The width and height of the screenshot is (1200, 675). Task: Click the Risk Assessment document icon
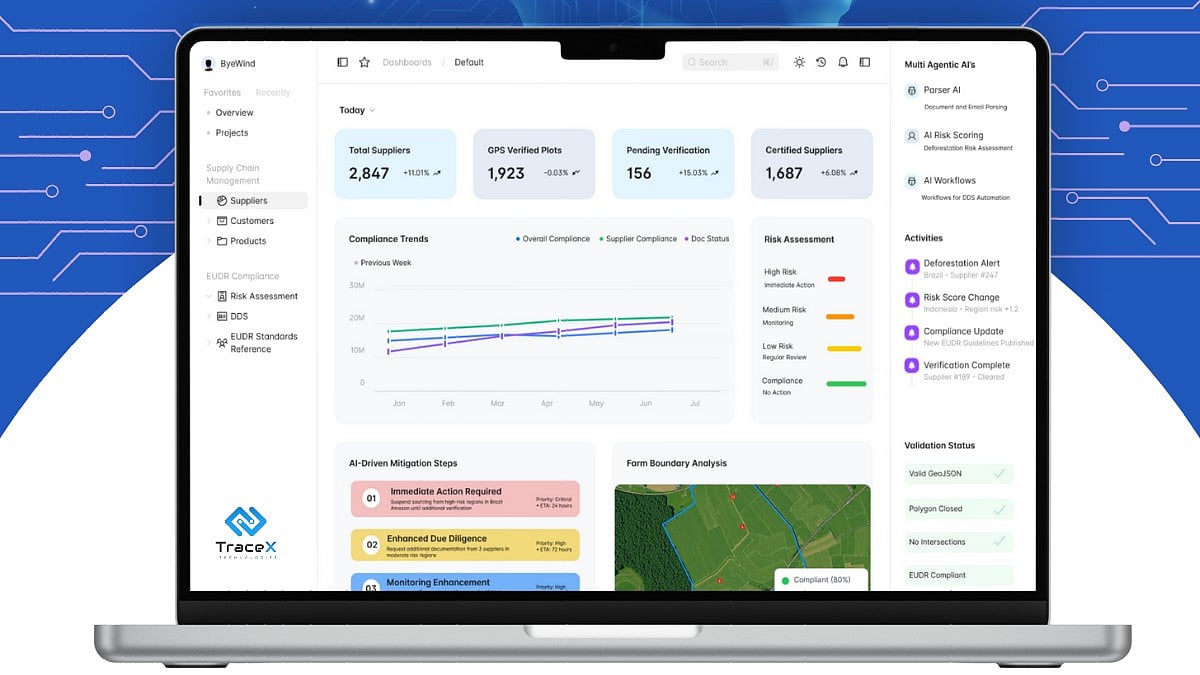pyautogui.click(x=222, y=296)
